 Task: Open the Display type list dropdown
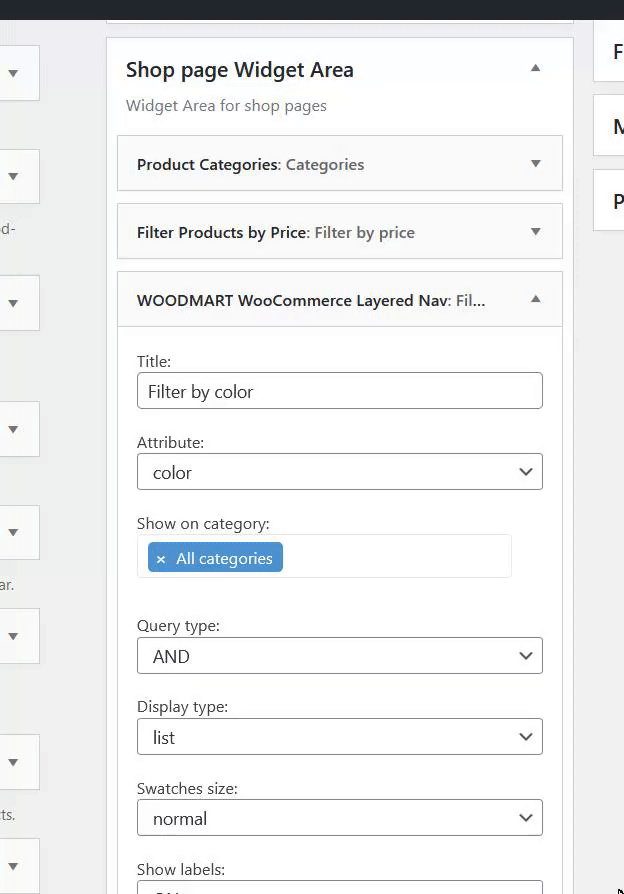pyautogui.click(x=339, y=737)
